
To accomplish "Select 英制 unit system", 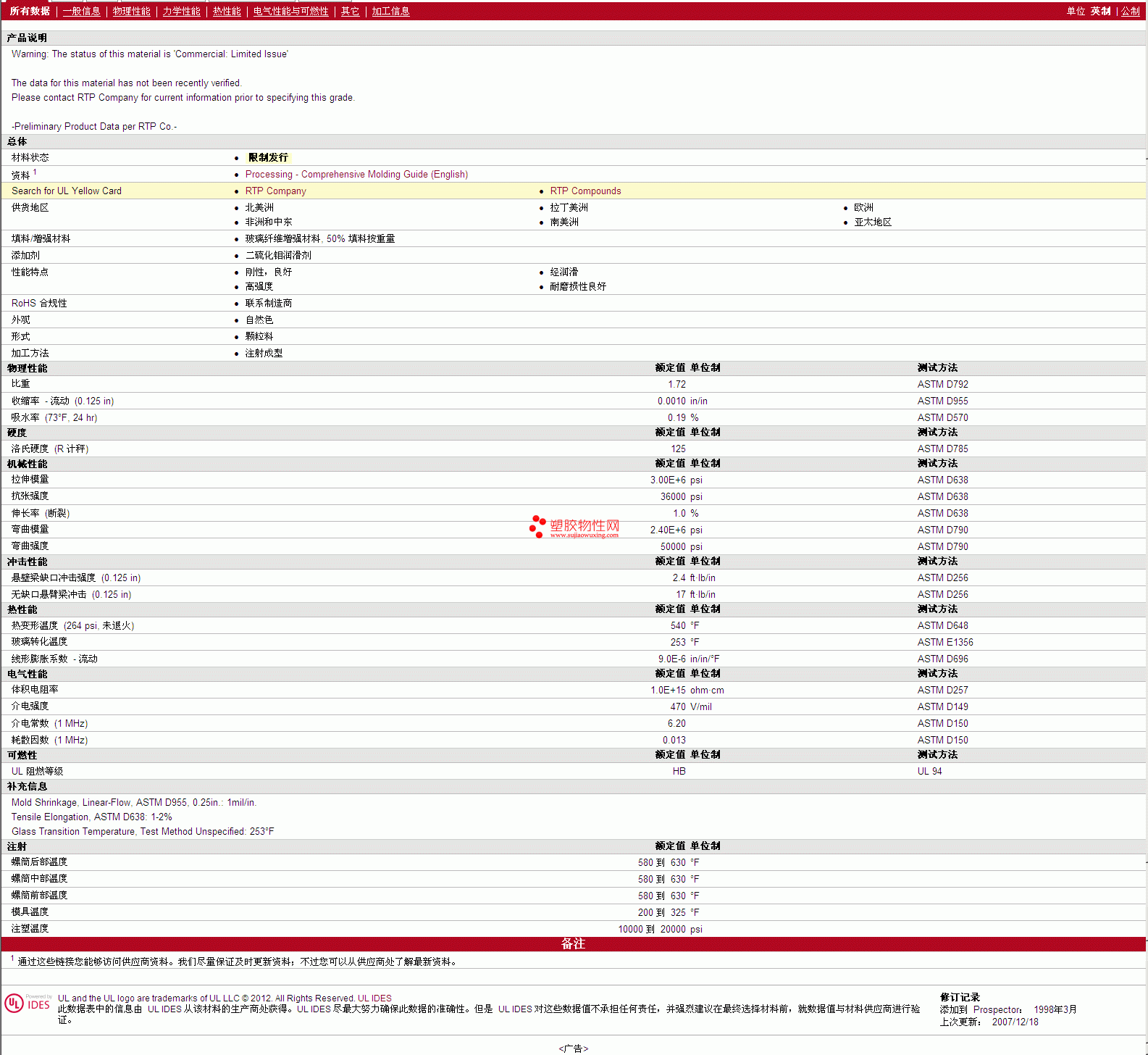I will 1100,11.
